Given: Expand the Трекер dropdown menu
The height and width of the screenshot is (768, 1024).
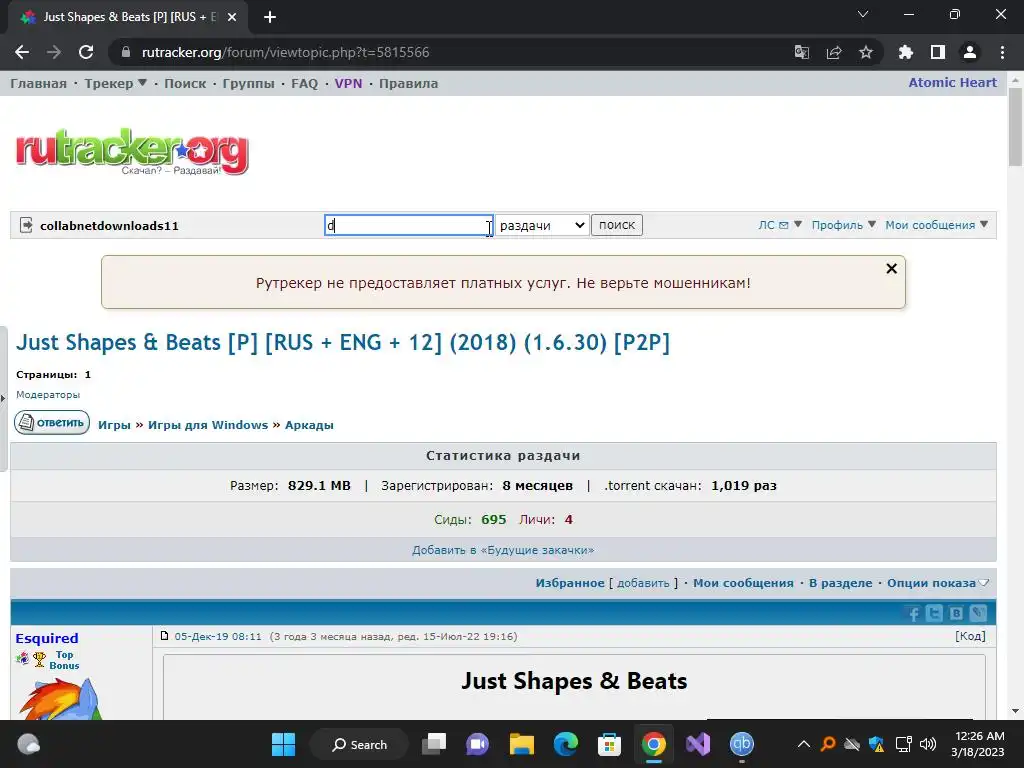Looking at the screenshot, I should 116,84.
